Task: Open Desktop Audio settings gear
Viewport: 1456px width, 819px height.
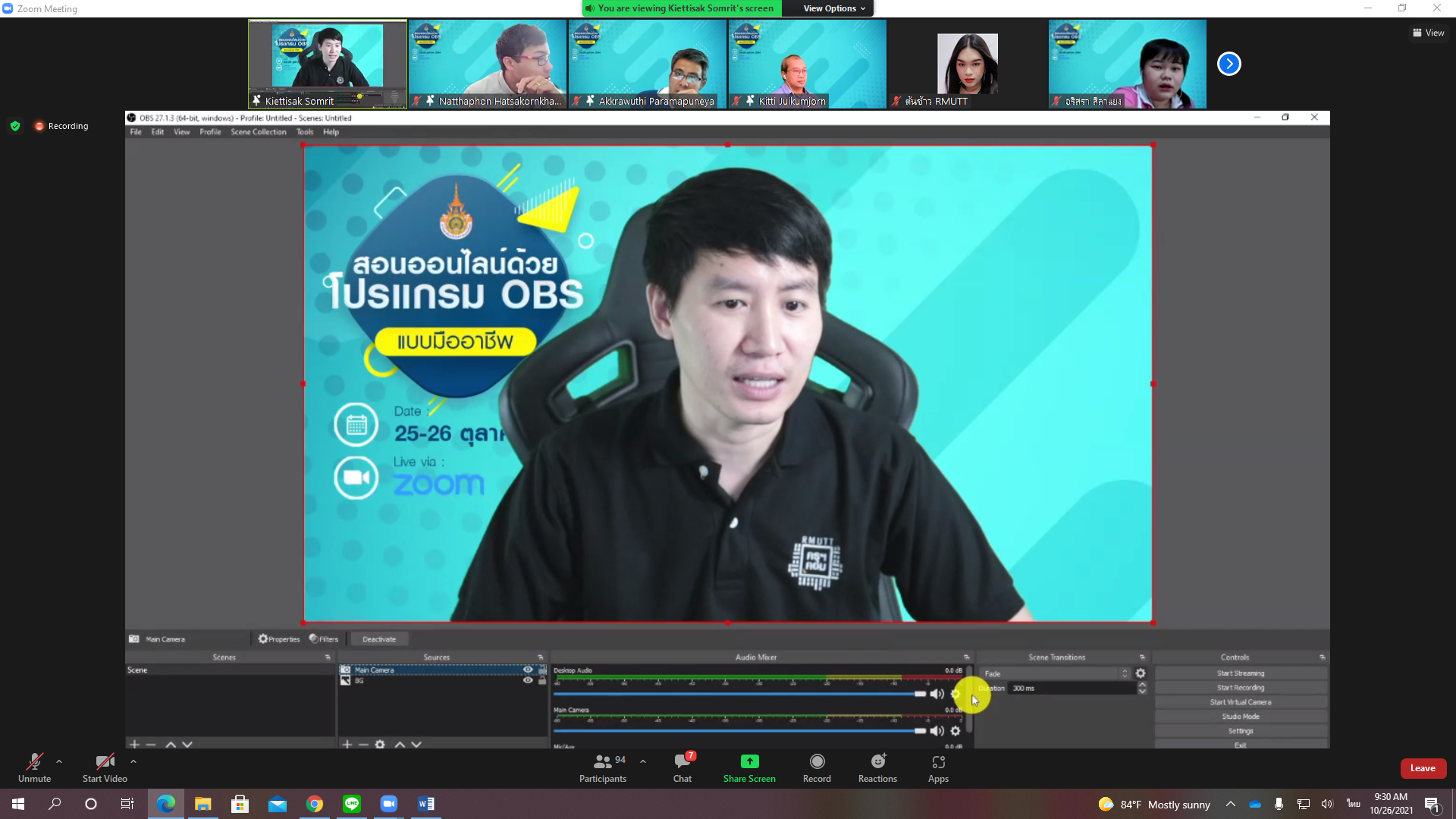Action: [x=955, y=694]
